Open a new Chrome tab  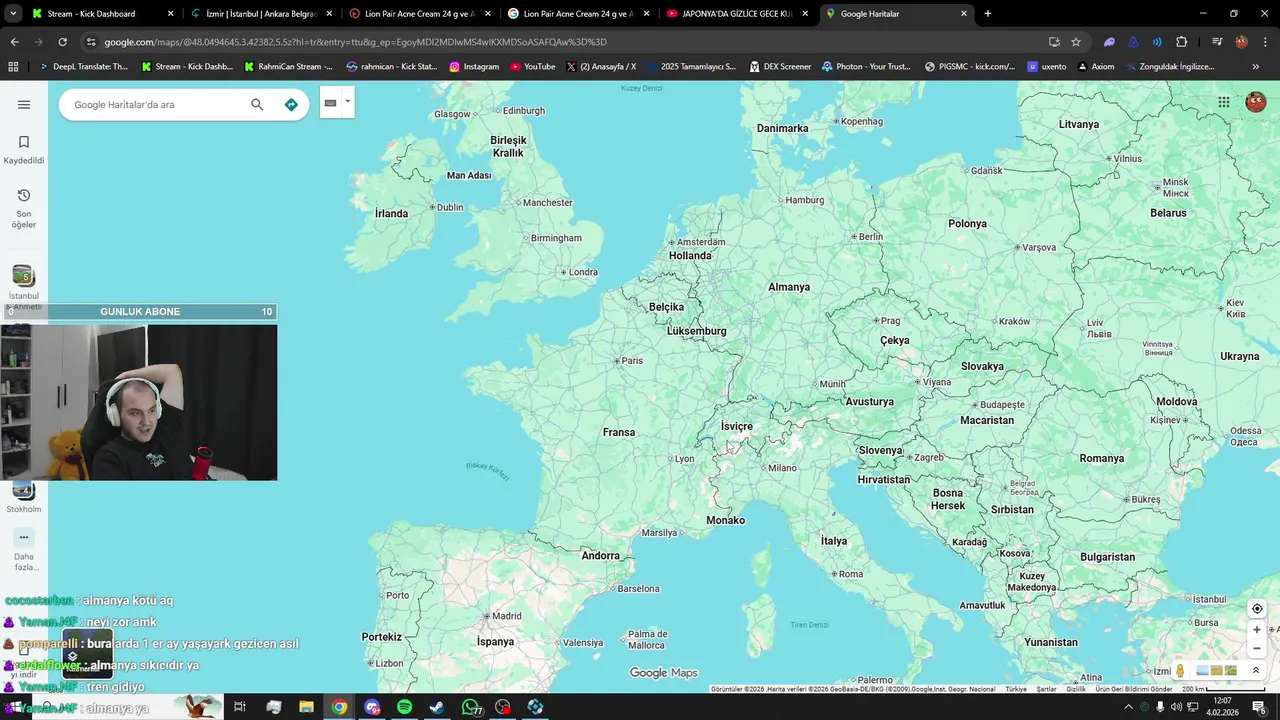[x=988, y=14]
